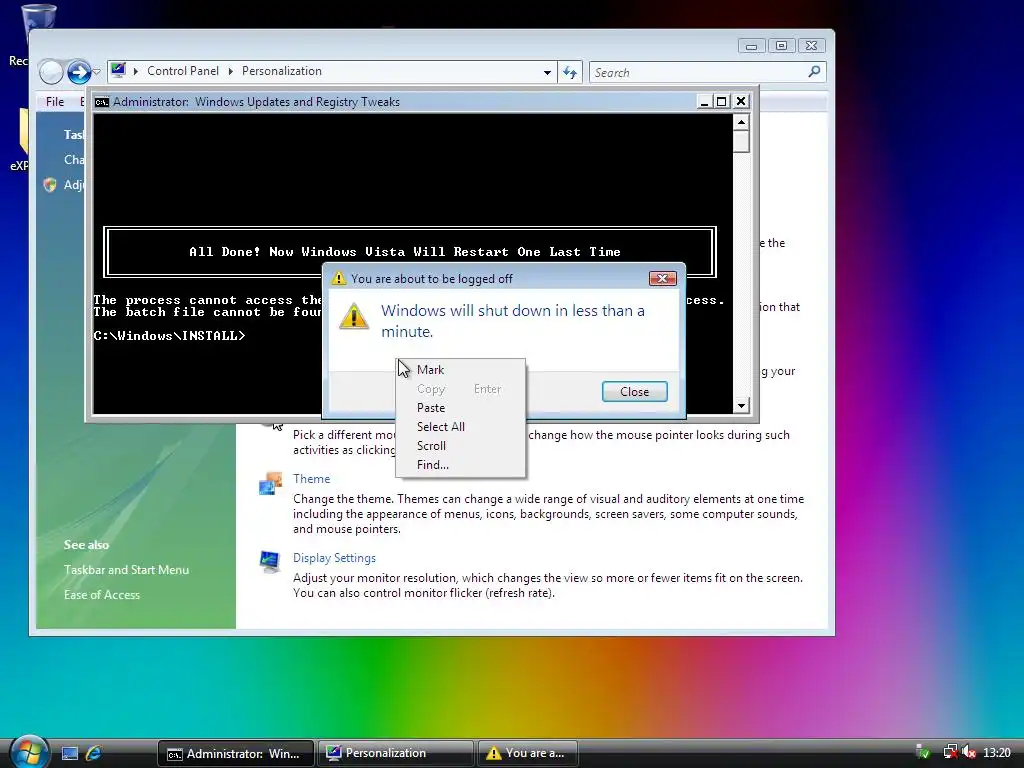Open File menu in Personalization window

(x=55, y=101)
